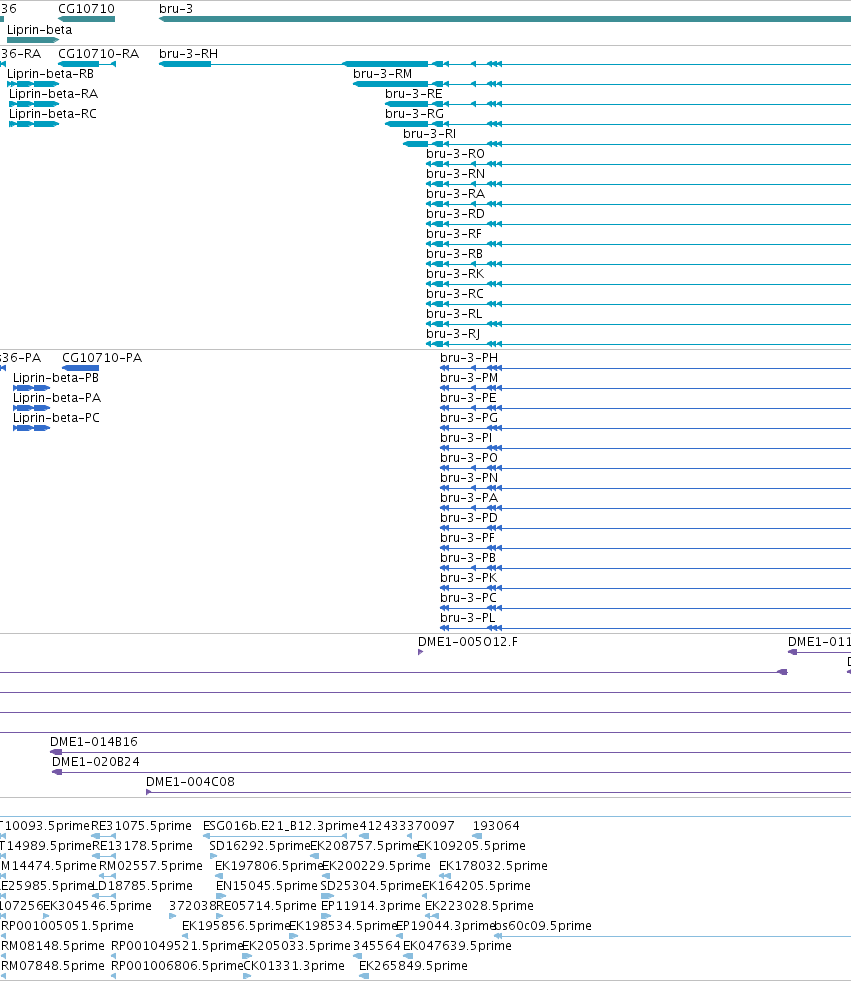Select transcript bru-3-RB

454,254
